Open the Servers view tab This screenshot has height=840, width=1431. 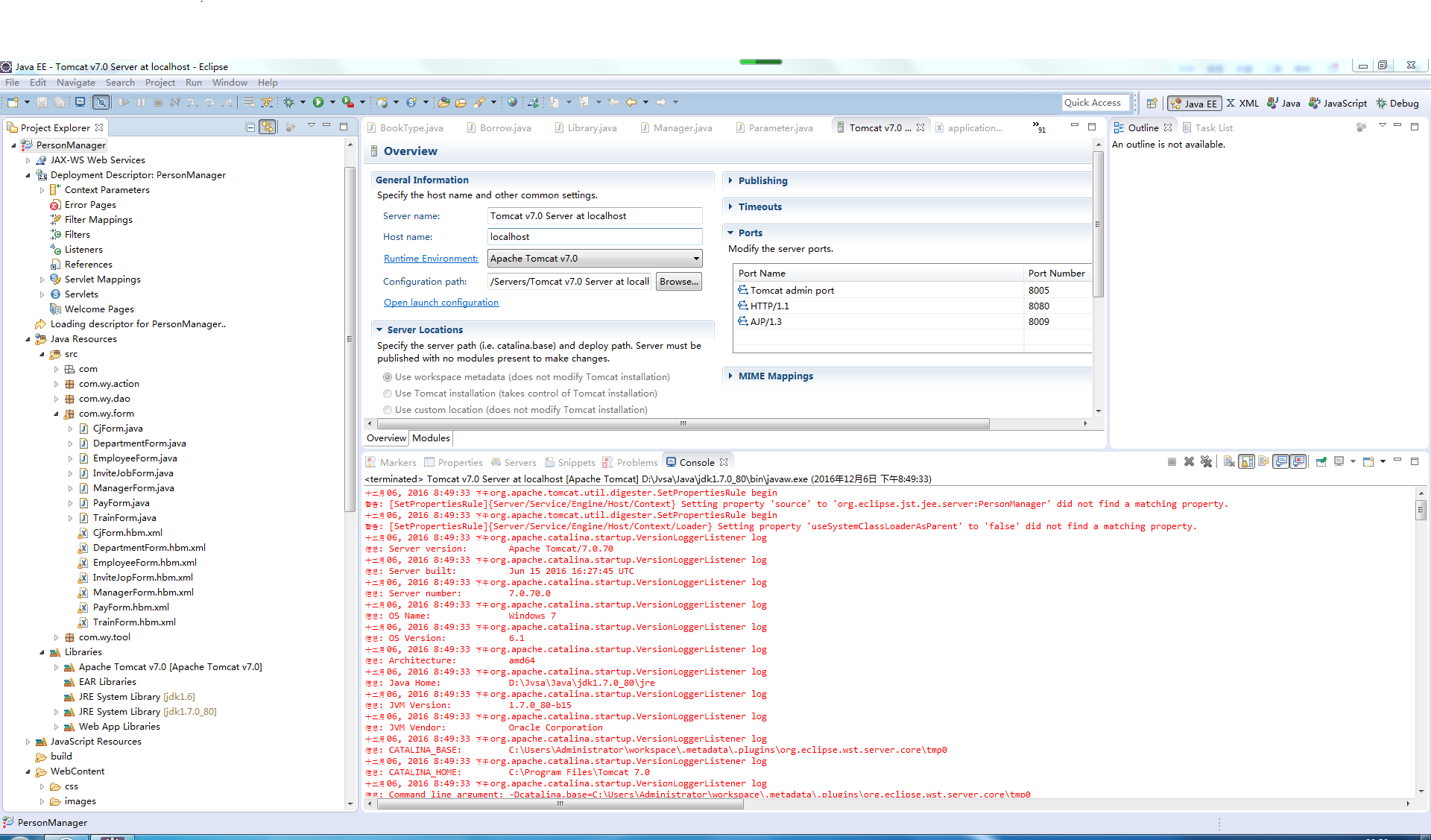click(514, 462)
